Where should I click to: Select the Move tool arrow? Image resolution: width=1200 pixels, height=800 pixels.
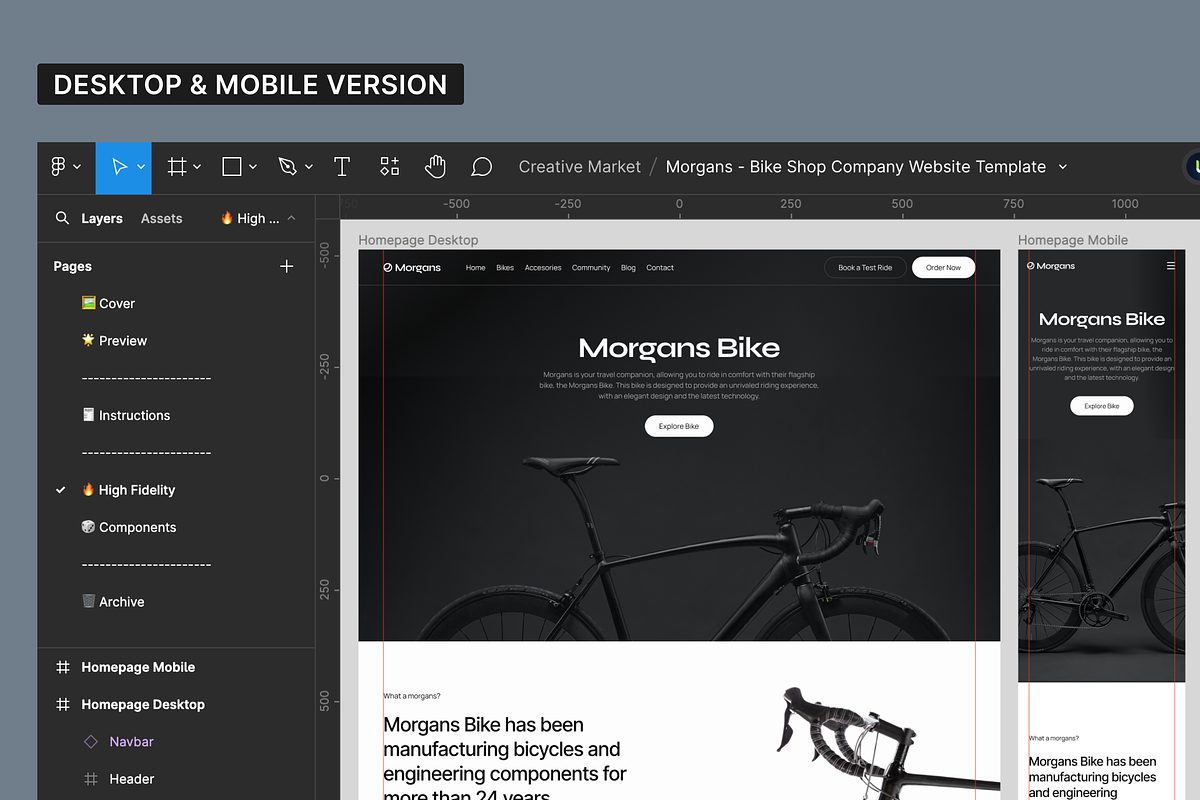pyautogui.click(x=119, y=167)
